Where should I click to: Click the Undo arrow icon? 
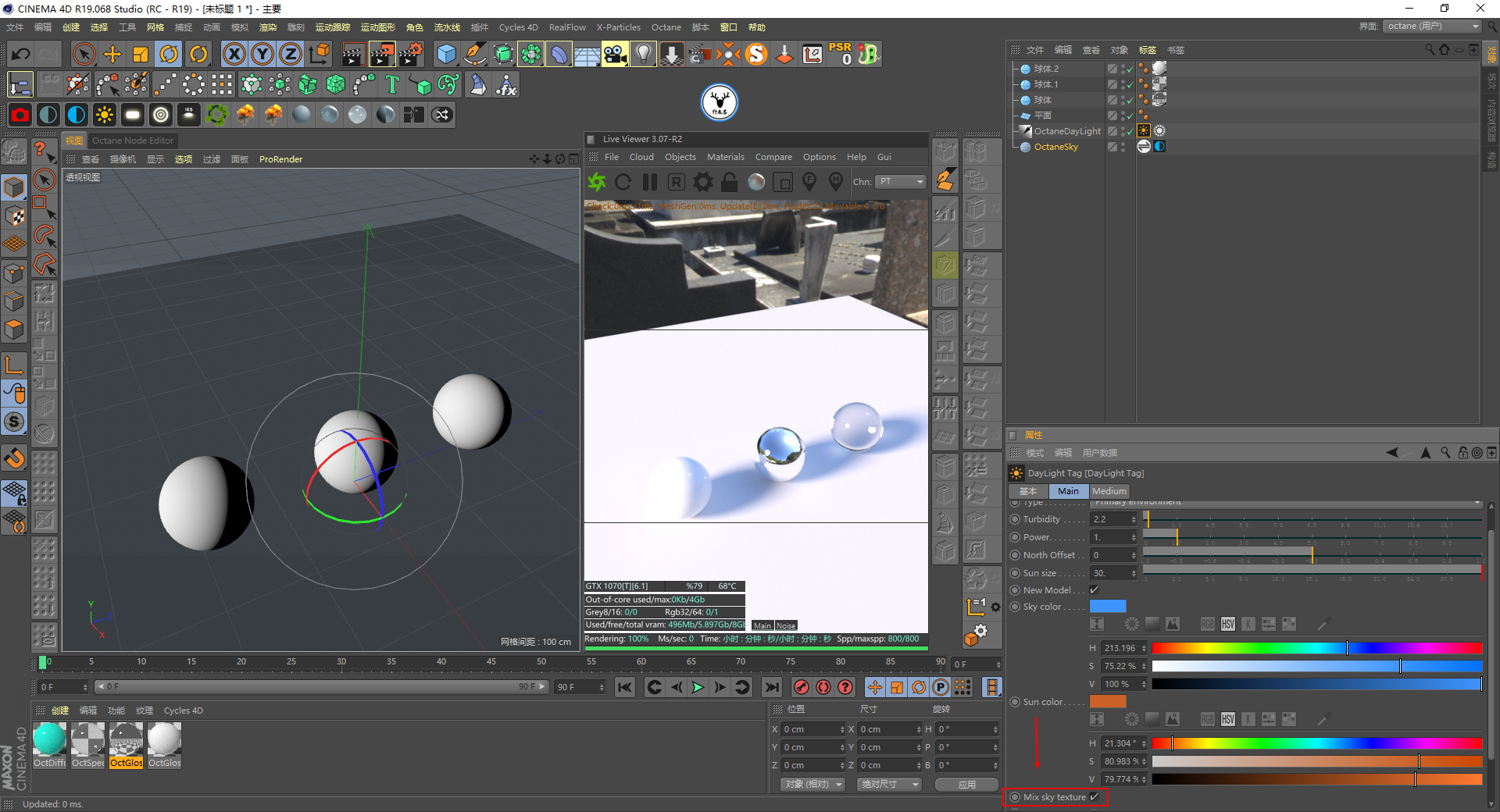pyautogui.click(x=21, y=54)
